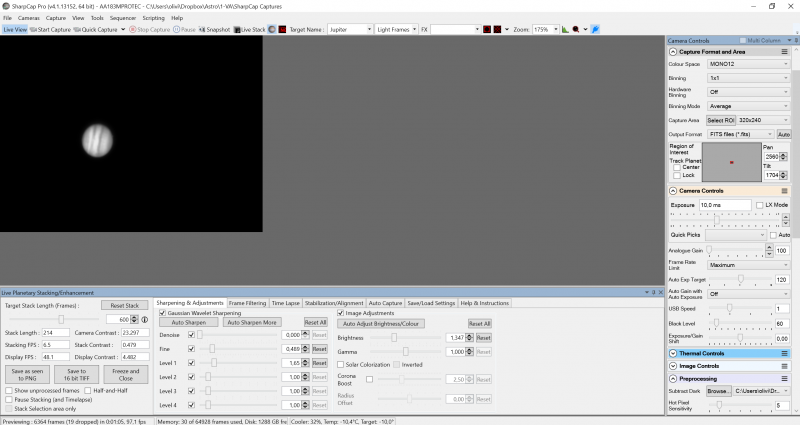Enable Show unprocessed frames checkbox
800x425 pixels.
coord(10,390)
